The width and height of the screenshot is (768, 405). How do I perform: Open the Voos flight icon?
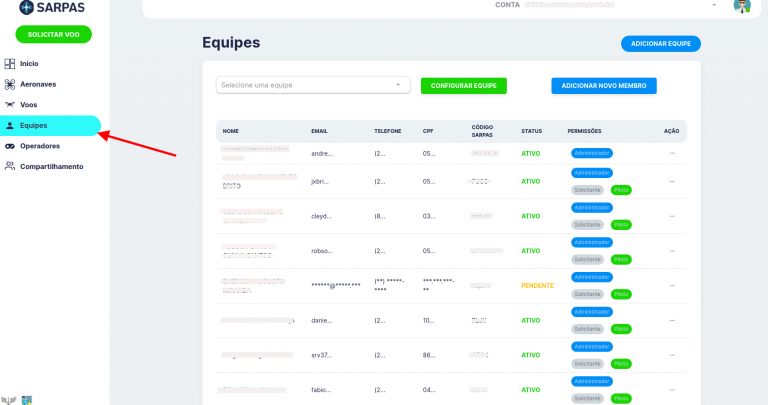click(10, 105)
